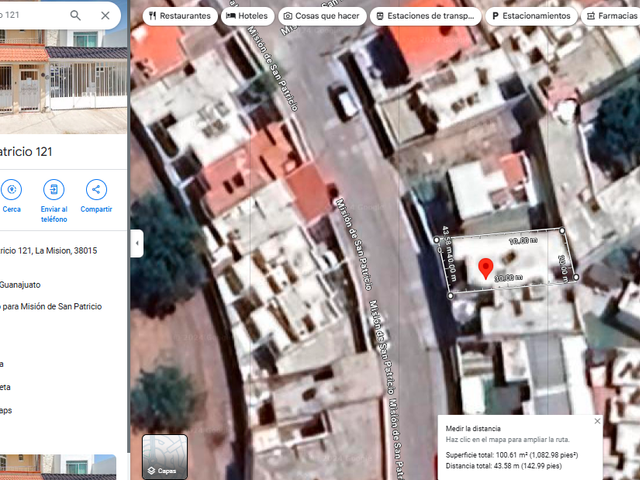Image resolution: width=640 pixels, height=480 pixels.
Task: Click the search magnifier icon
Action: coord(75,16)
